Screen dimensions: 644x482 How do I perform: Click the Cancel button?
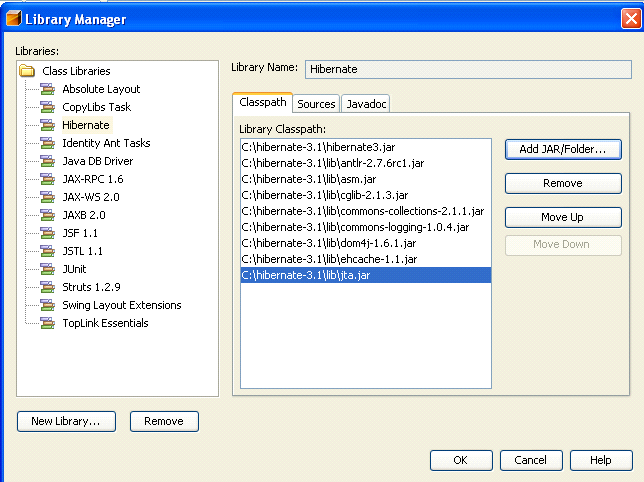[x=531, y=460]
